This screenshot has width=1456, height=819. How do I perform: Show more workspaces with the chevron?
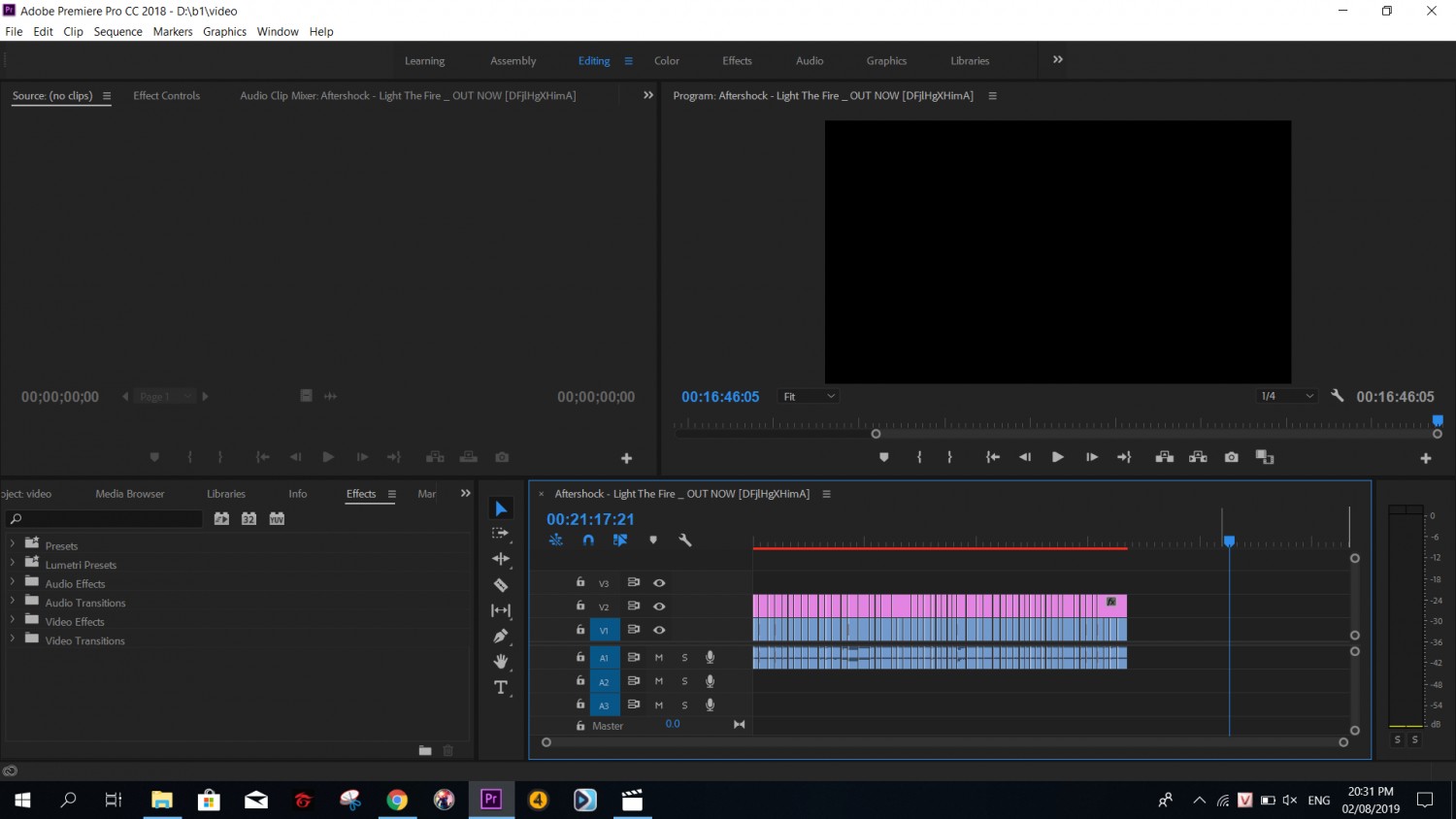[1058, 59]
